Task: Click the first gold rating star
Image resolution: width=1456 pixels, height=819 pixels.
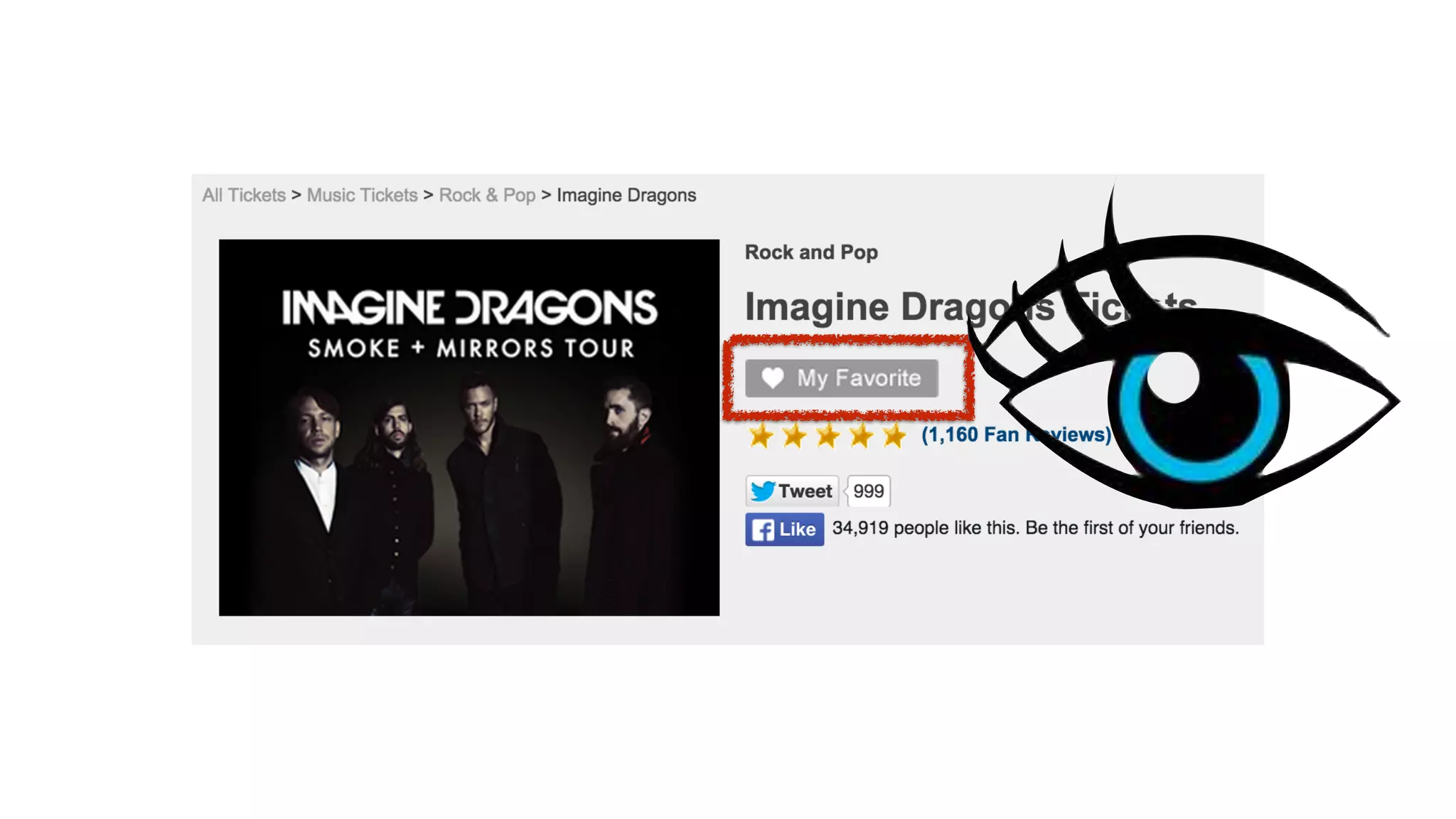Action: [x=761, y=435]
